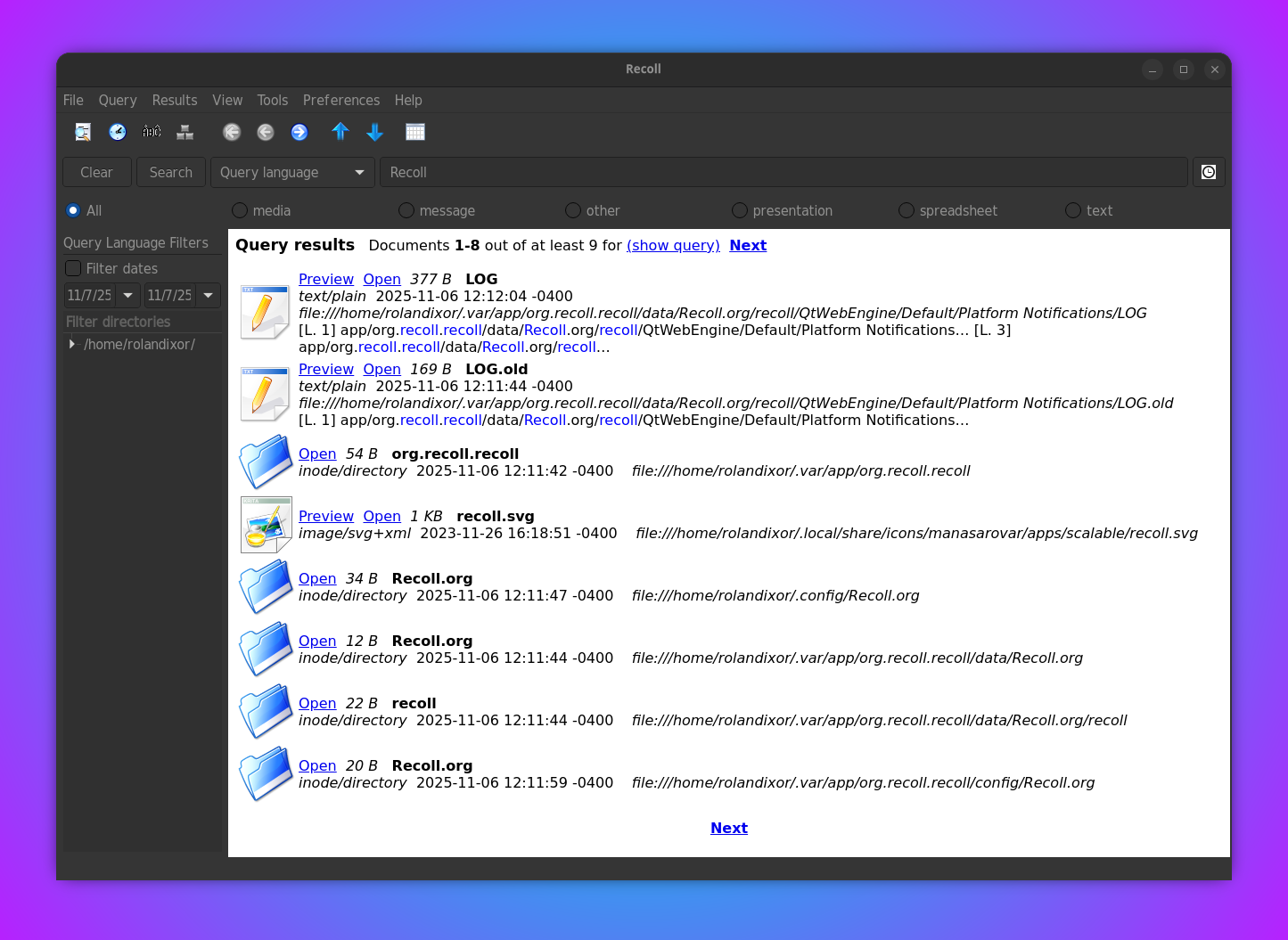Expand the /home/rolandixor/ directory tree
This screenshot has width=1288, height=940.
pyautogui.click(x=72, y=344)
